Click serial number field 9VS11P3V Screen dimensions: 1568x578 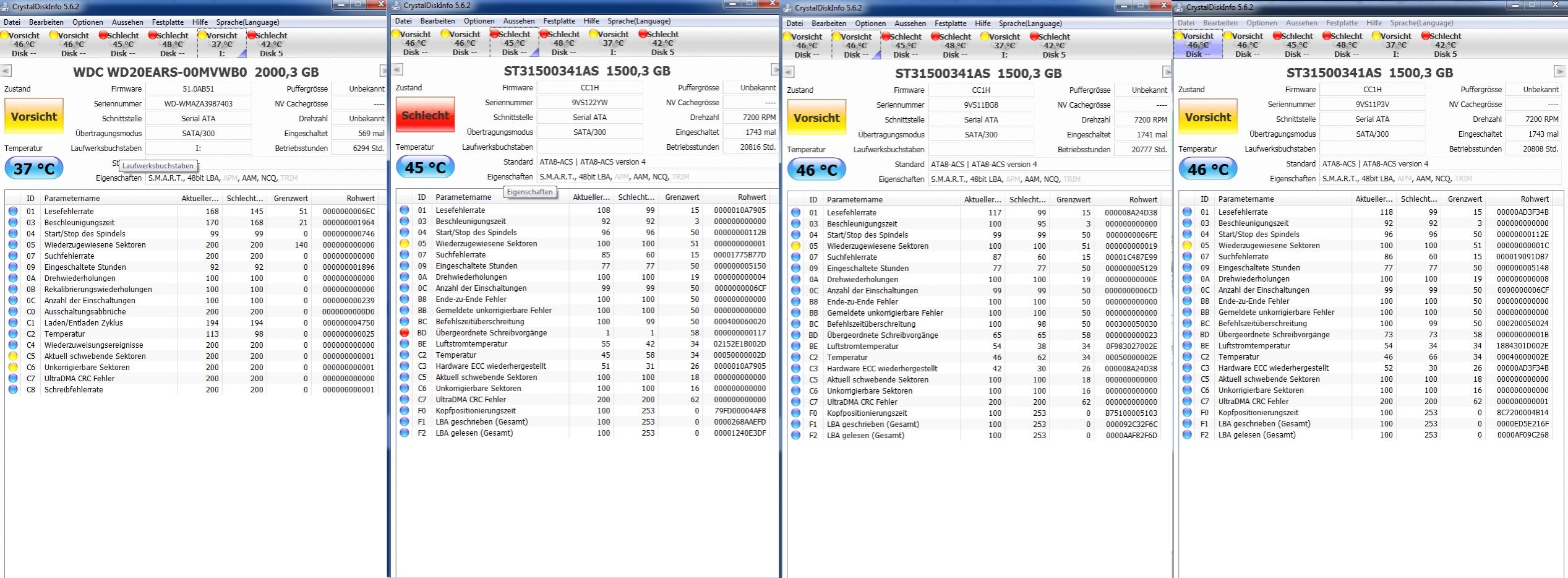tap(1372, 105)
